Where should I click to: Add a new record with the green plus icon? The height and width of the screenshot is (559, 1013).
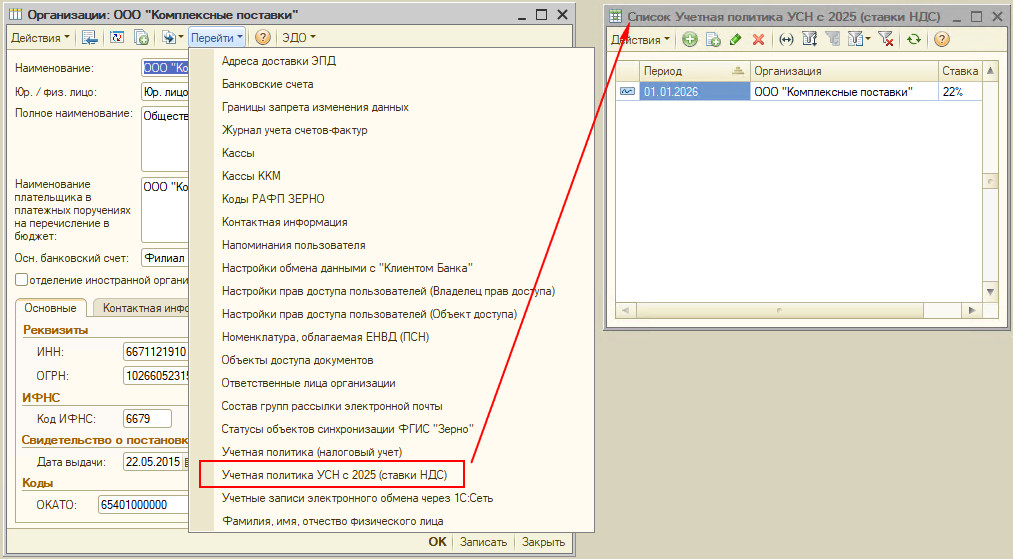pyautogui.click(x=690, y=39)
